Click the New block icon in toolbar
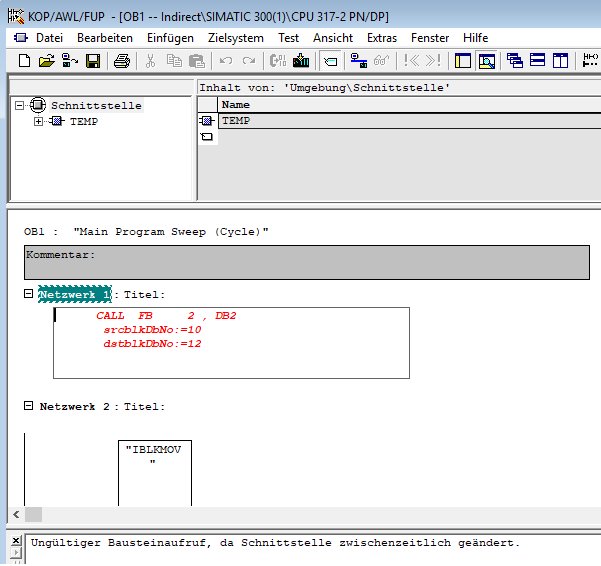601x566 pixels. [25, 61]
